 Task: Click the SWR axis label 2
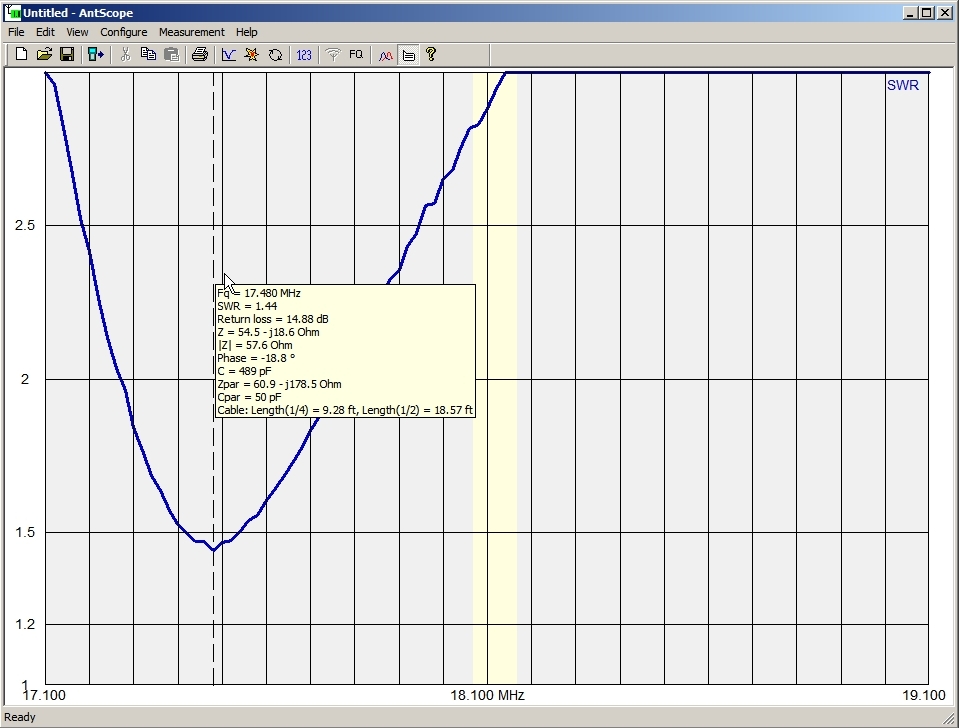pyautogui.click(x=24, y=379)
